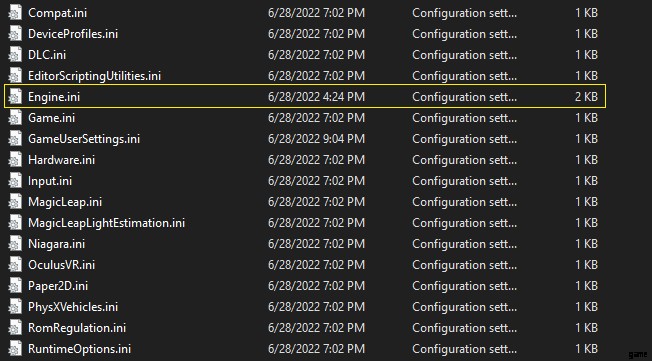Click the RuntimeOptions.ini file icon
The width and height of the screenshot is (652, 361).
coord(15,349)
